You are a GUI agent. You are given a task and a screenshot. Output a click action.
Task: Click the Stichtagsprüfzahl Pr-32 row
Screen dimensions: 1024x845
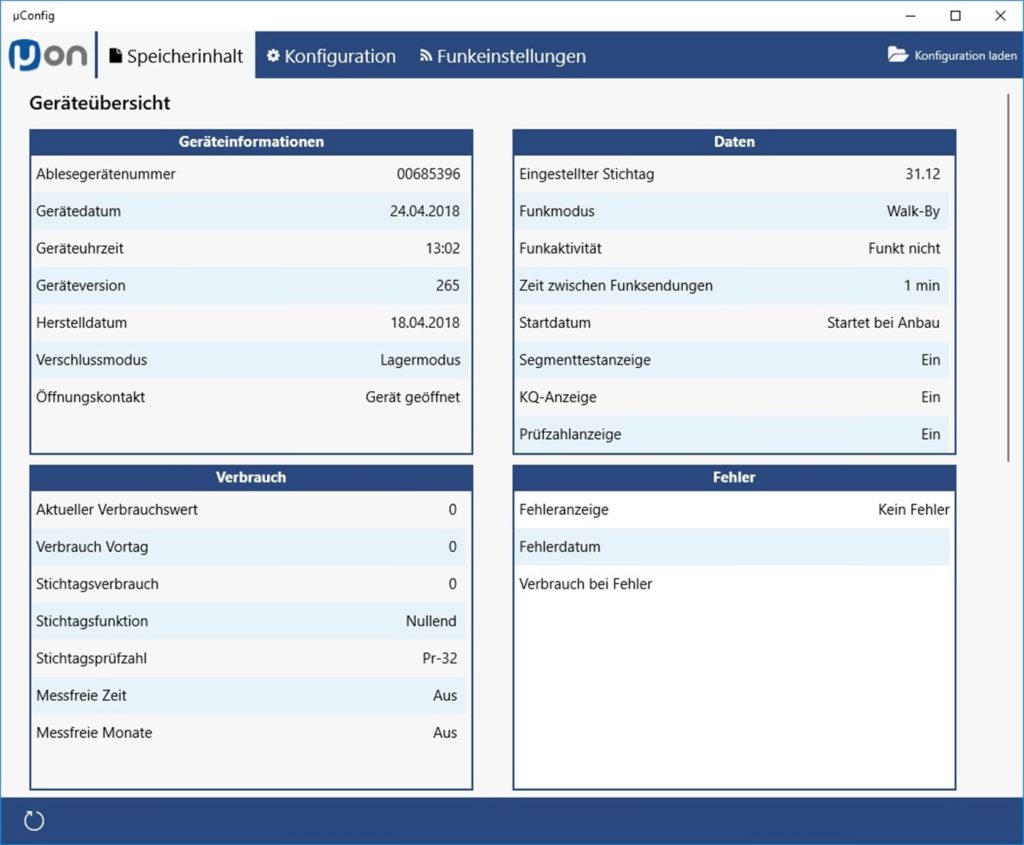(251, 658)
